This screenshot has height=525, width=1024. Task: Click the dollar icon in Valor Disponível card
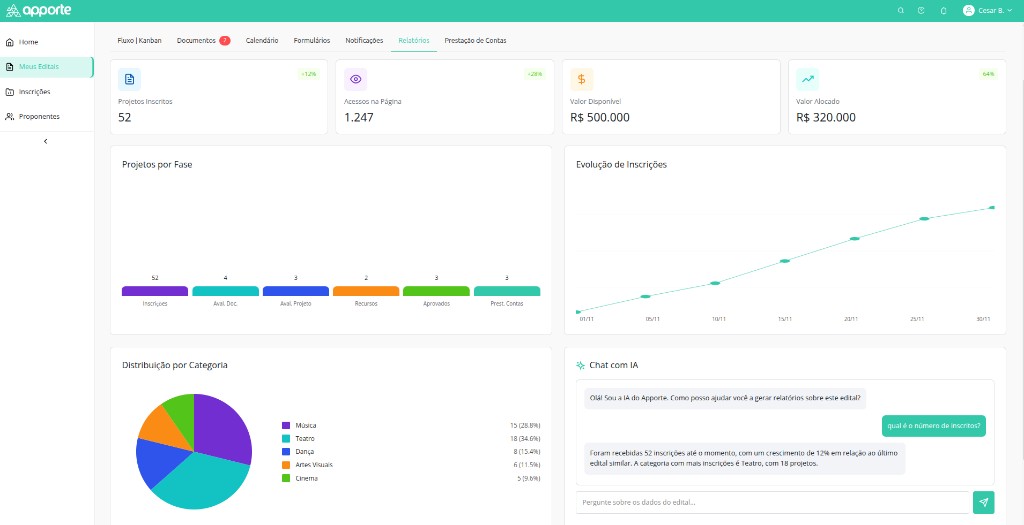coord(581,79)
